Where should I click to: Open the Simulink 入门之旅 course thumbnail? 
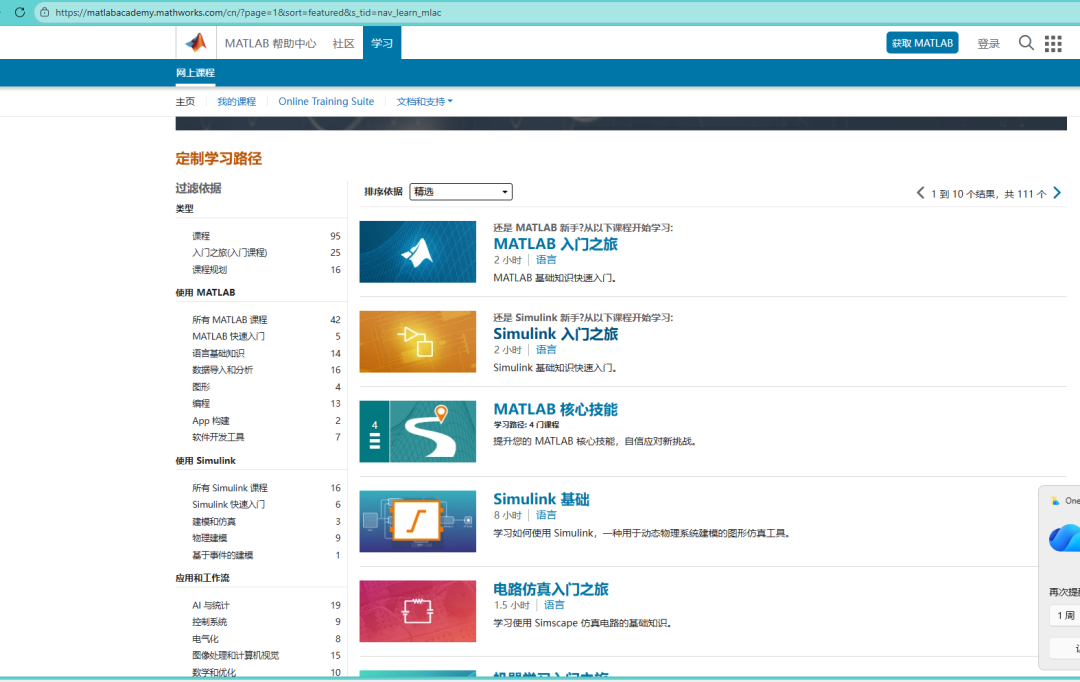(417, 342)
